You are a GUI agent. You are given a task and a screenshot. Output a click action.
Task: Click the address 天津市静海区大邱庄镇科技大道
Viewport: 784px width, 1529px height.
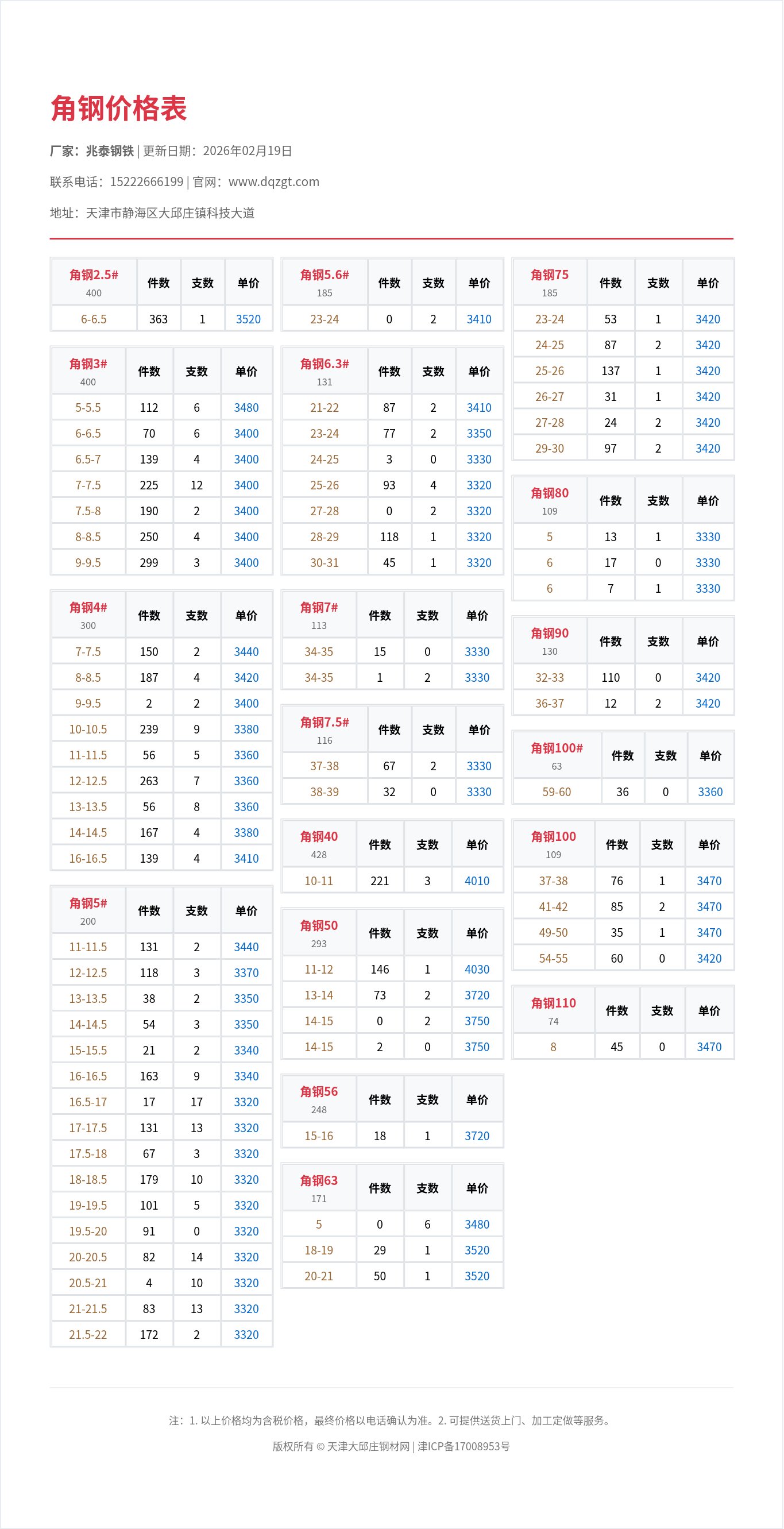pos(170,213)
